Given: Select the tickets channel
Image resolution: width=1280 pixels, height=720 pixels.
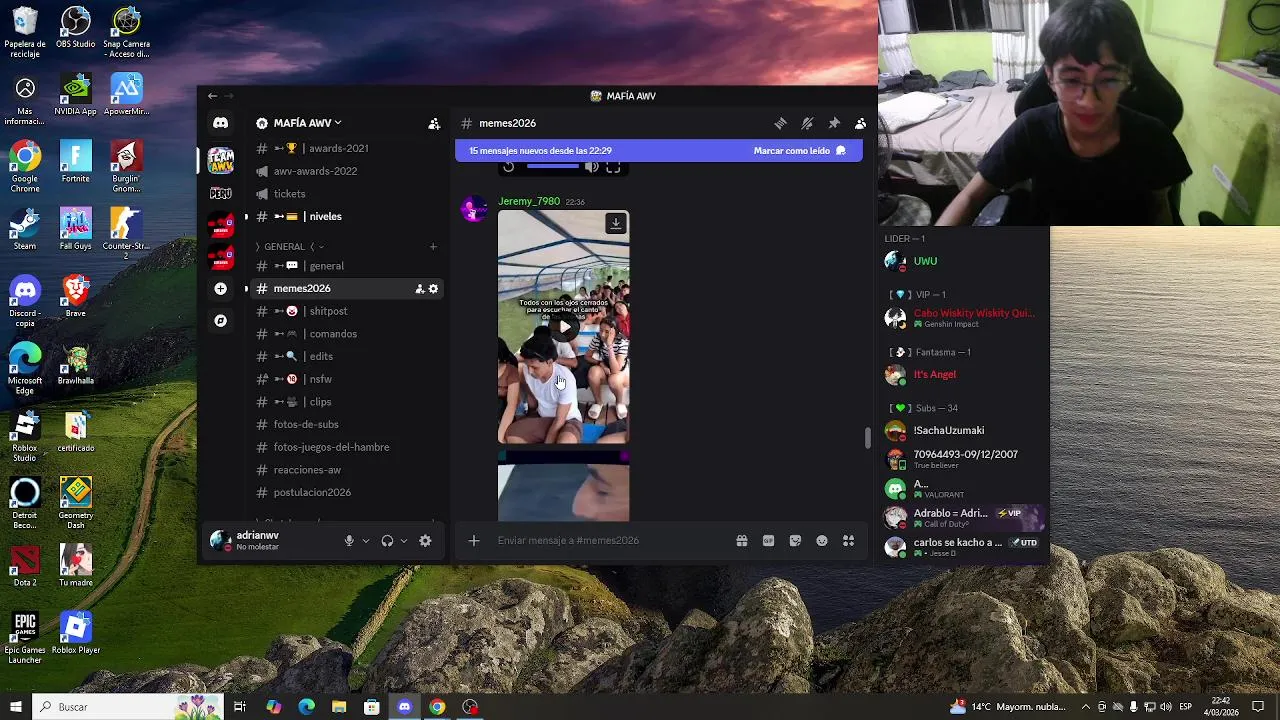Looking at the screenshot, I should click(345, 194).
